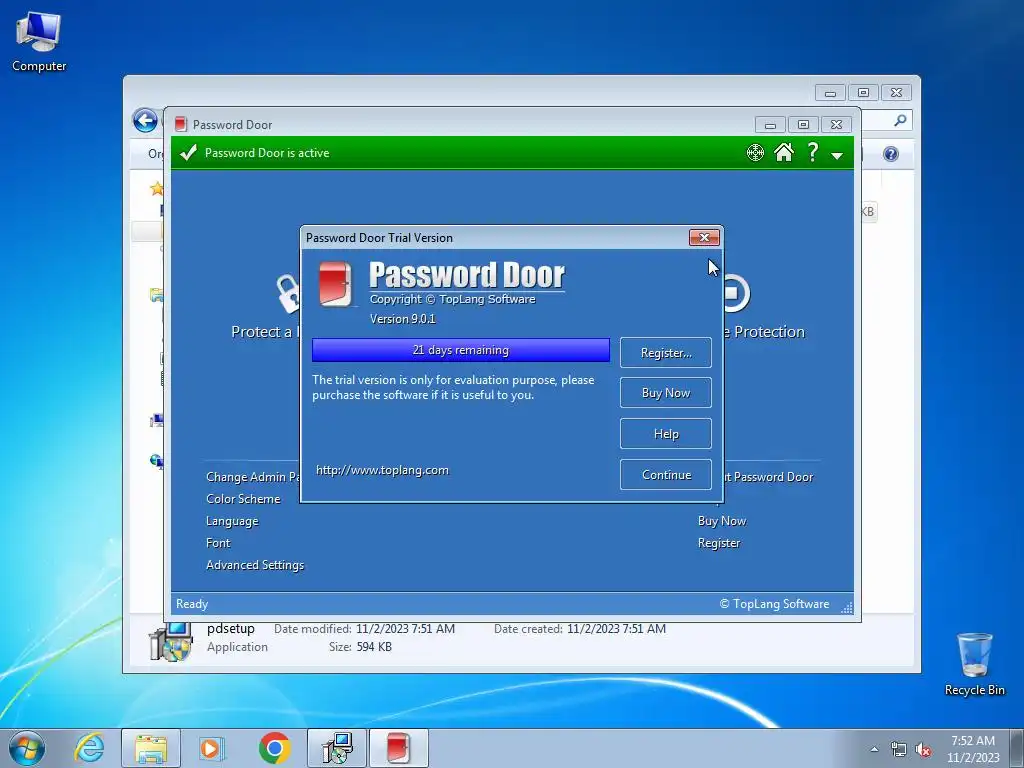
Task: Click the Show Desktop strip in the taskbar
Action: (x=1017, y=748)
